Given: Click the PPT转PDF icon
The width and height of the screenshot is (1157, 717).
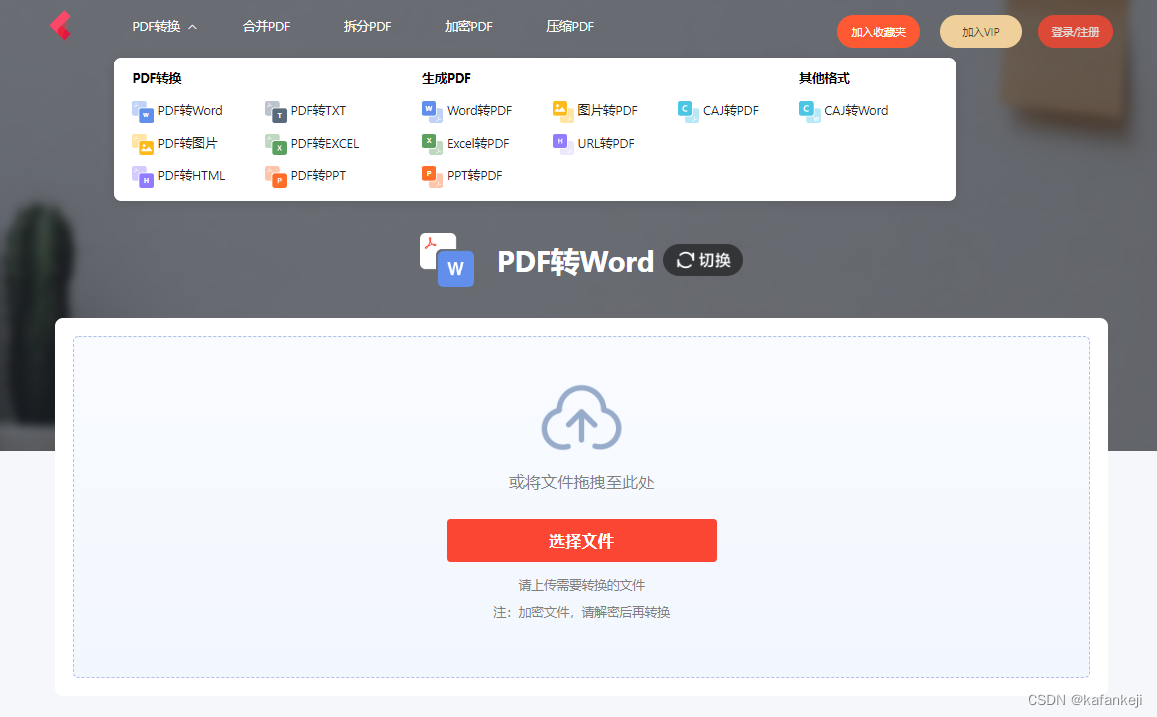Looking at the screenshot, I should pyautogui.click(x=432, y=176).
